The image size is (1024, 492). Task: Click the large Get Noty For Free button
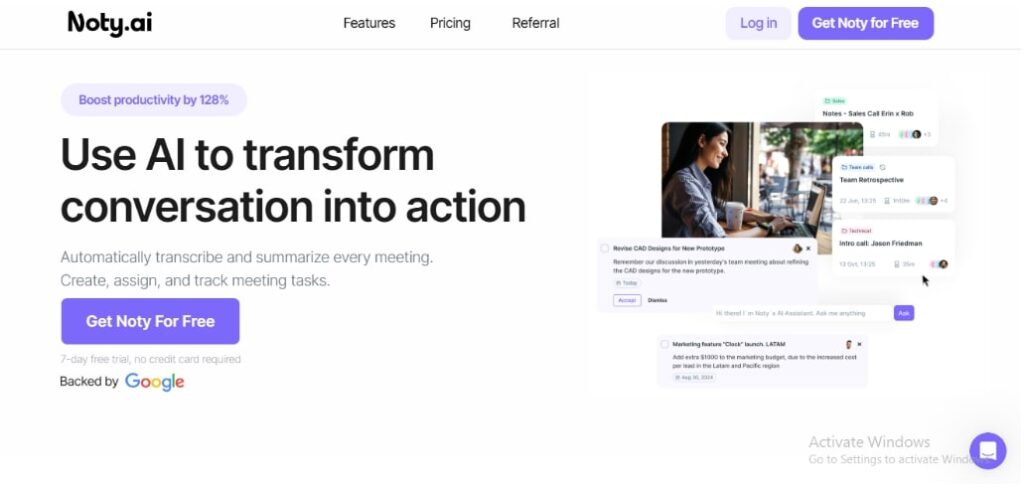[150, 321]
